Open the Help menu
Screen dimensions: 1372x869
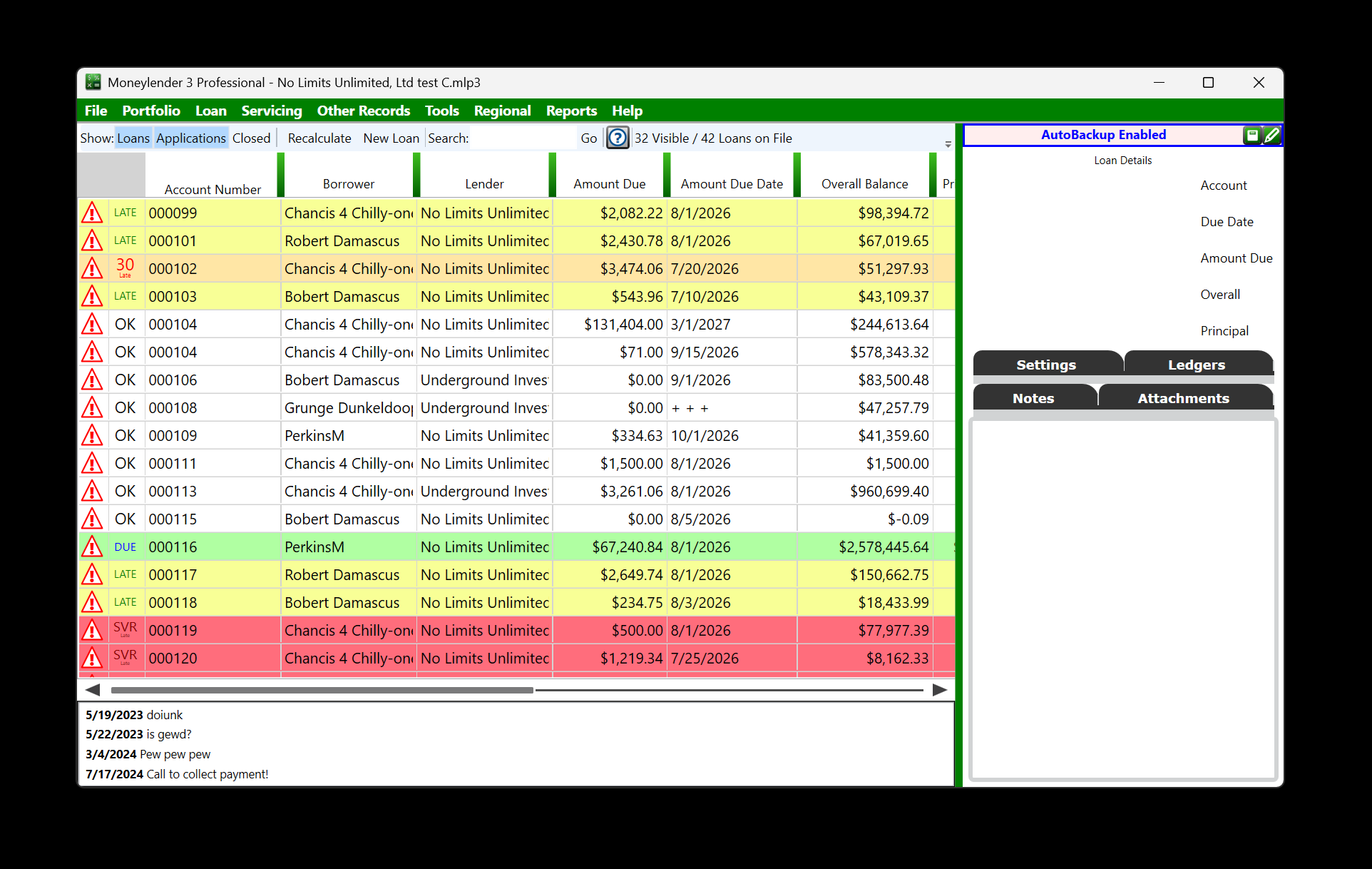[x=628, y=111]
